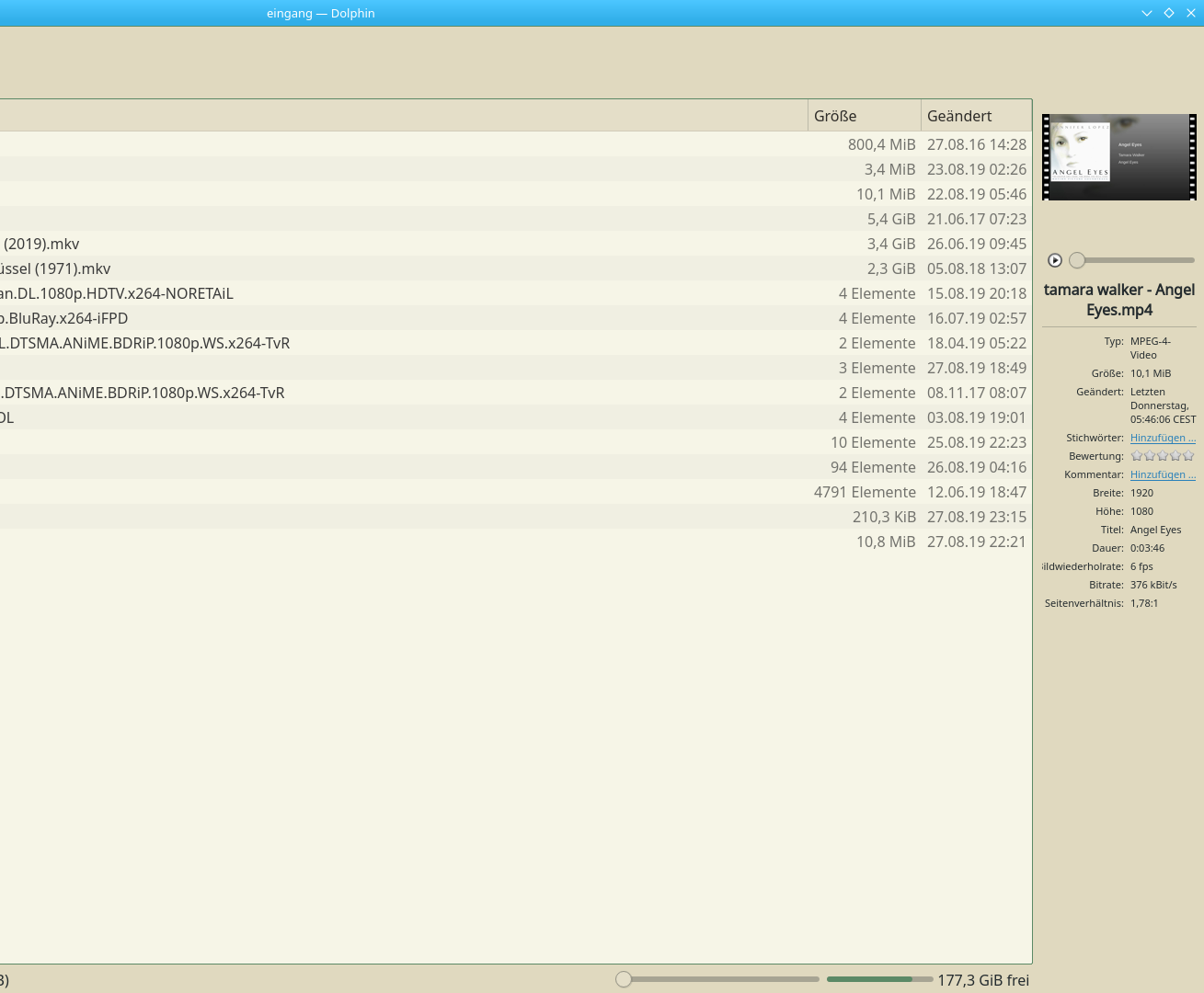Click the Angel Eyes video thumbnail
1204x993 pixels.
(1118, 157)
